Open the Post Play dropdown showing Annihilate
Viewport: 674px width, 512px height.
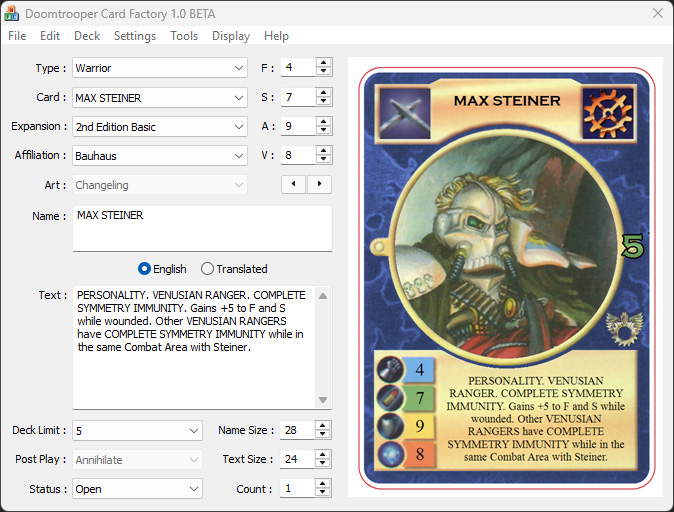tap(137, 460)
